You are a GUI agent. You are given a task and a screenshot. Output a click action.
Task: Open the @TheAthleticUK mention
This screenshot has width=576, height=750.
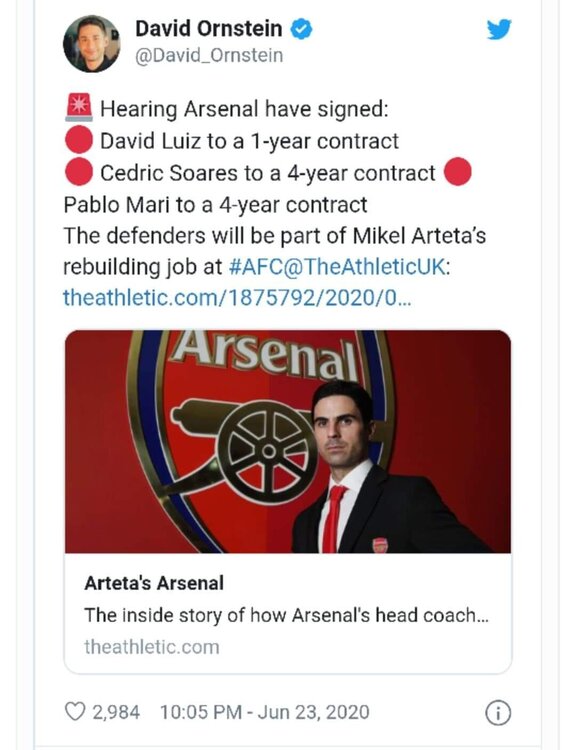pyautogui.click(x=365, y=266)
